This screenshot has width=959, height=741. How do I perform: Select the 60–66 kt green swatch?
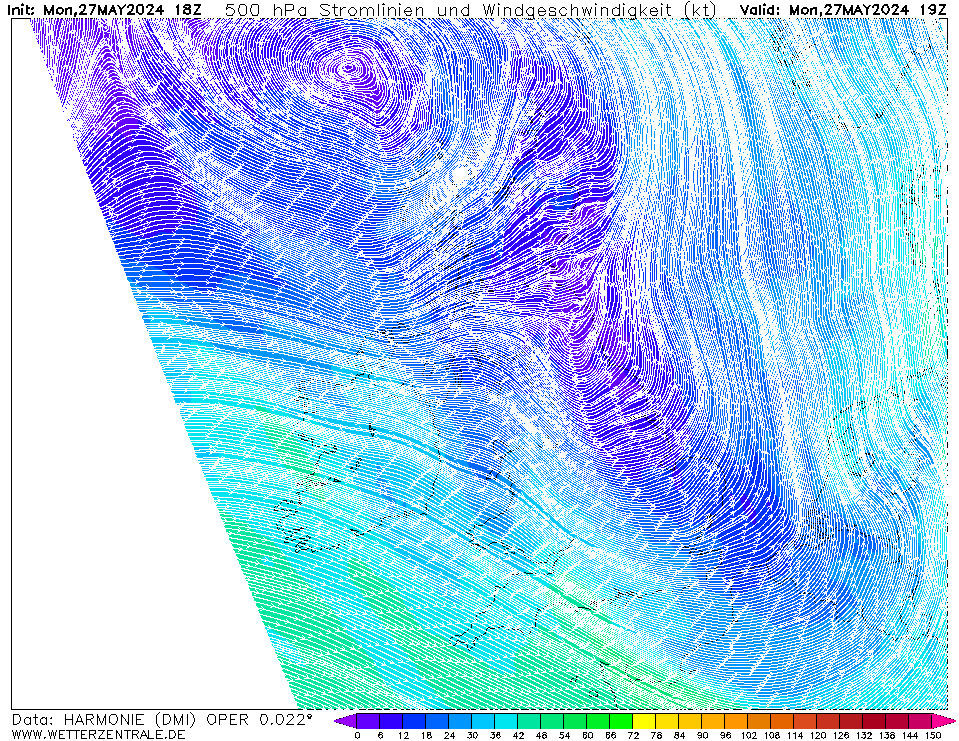tap(598, 721)
